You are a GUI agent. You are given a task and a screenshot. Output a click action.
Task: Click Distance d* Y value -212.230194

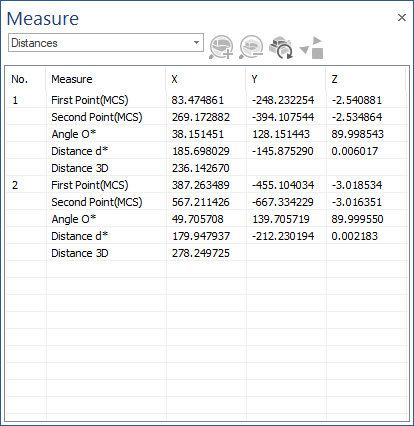pos(283,236)
